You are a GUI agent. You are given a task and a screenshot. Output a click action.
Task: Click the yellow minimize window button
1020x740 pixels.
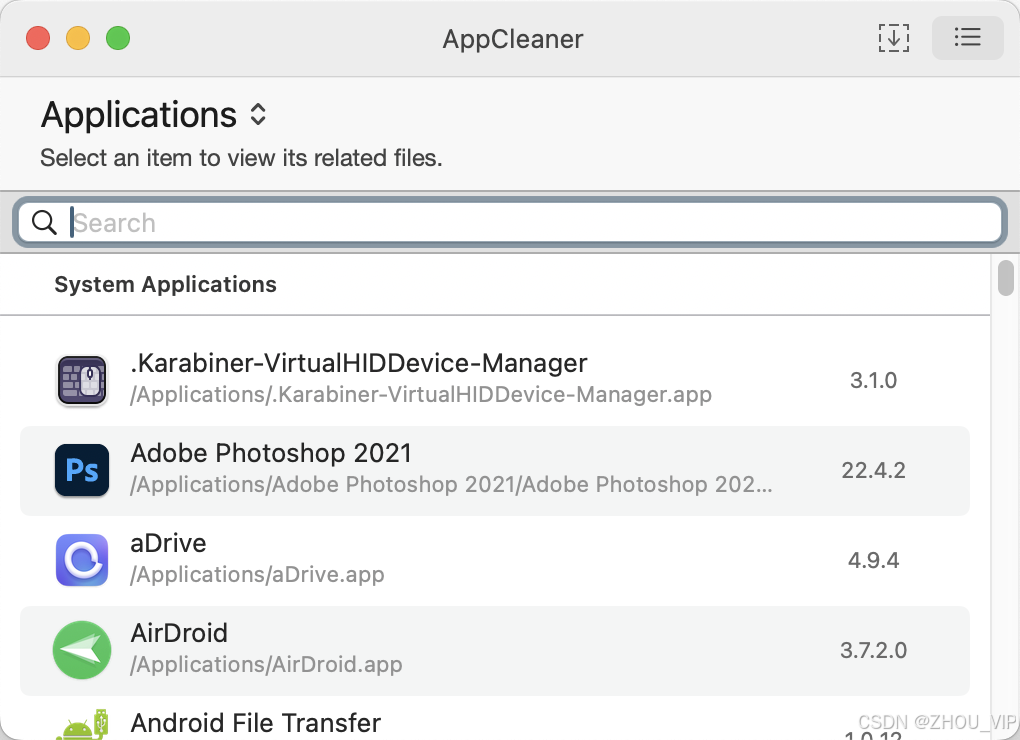[x=78, y=38]
